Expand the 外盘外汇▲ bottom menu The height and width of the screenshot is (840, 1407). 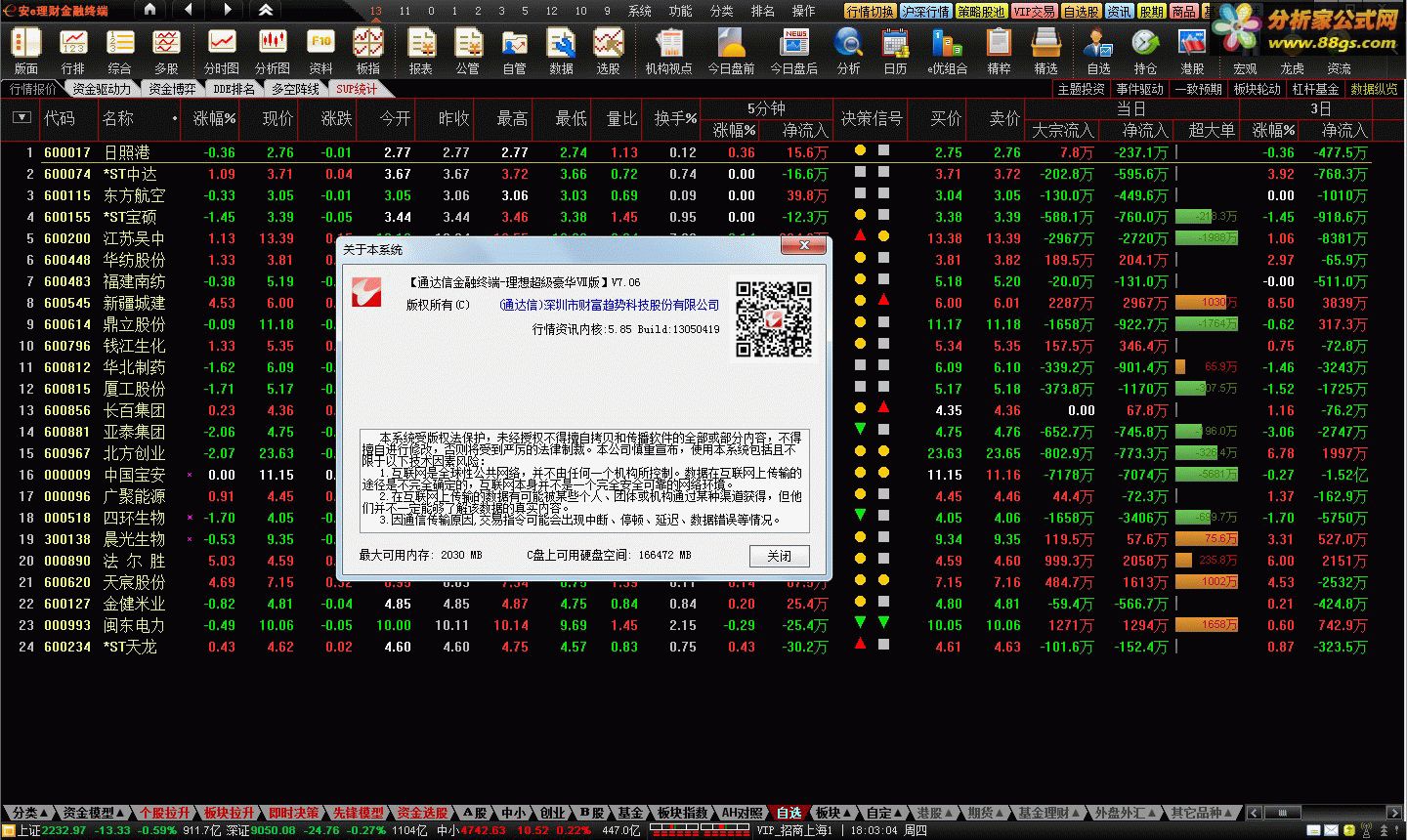1126,813
